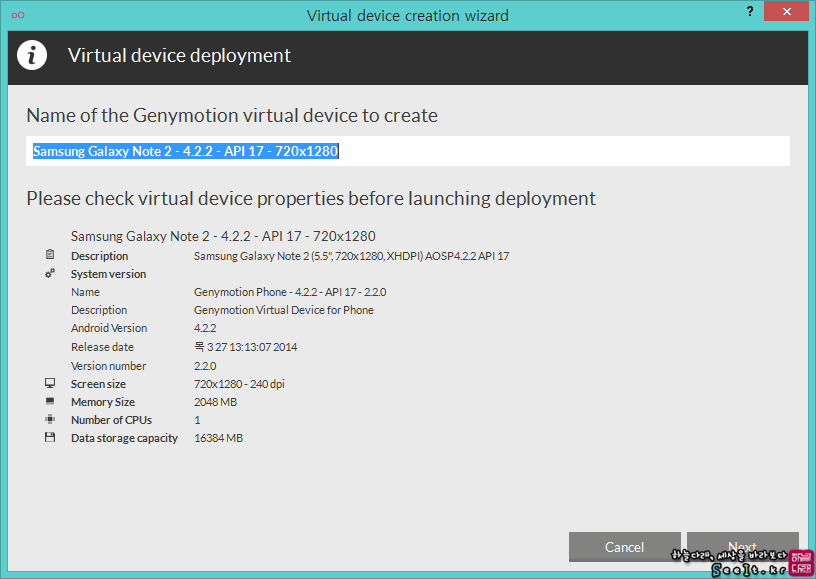Select the Description property label
This screenshot has height=579, width=816.
pos(99,256)
